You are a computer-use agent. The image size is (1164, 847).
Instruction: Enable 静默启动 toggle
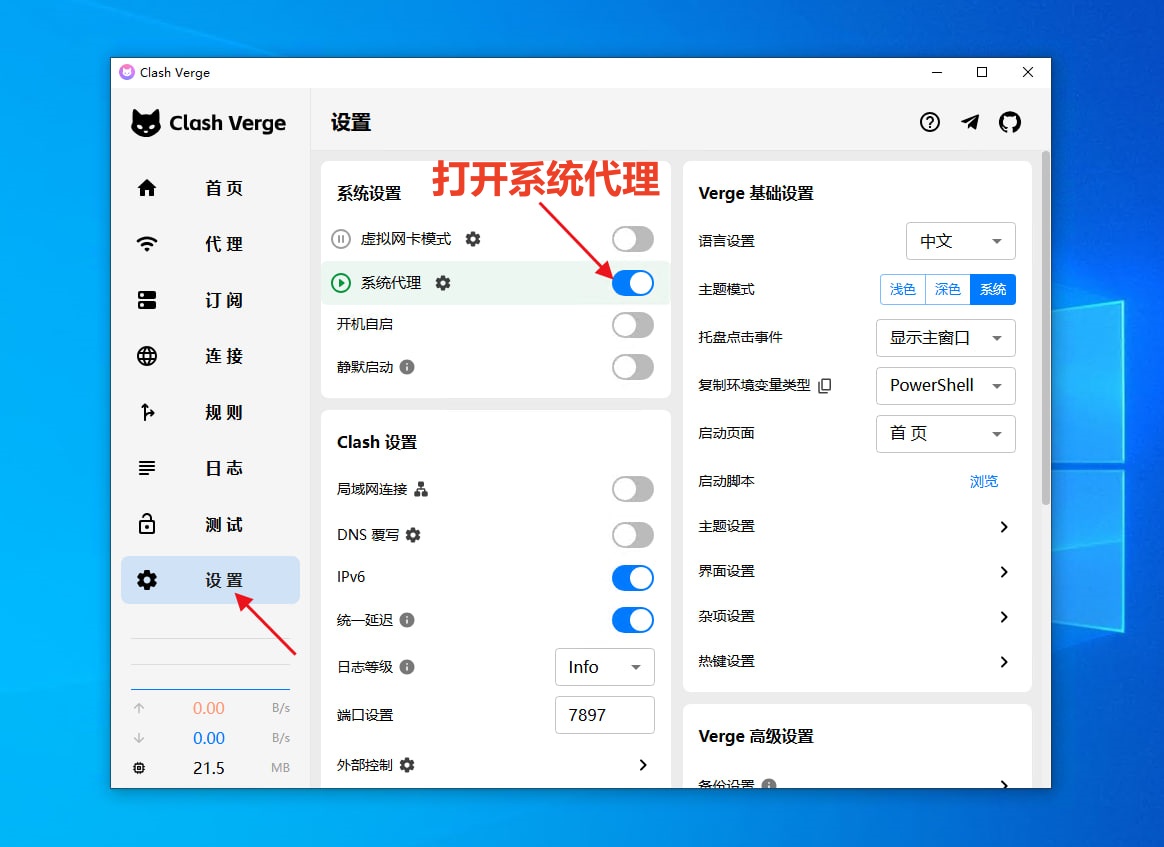click(x=632, y=367)
